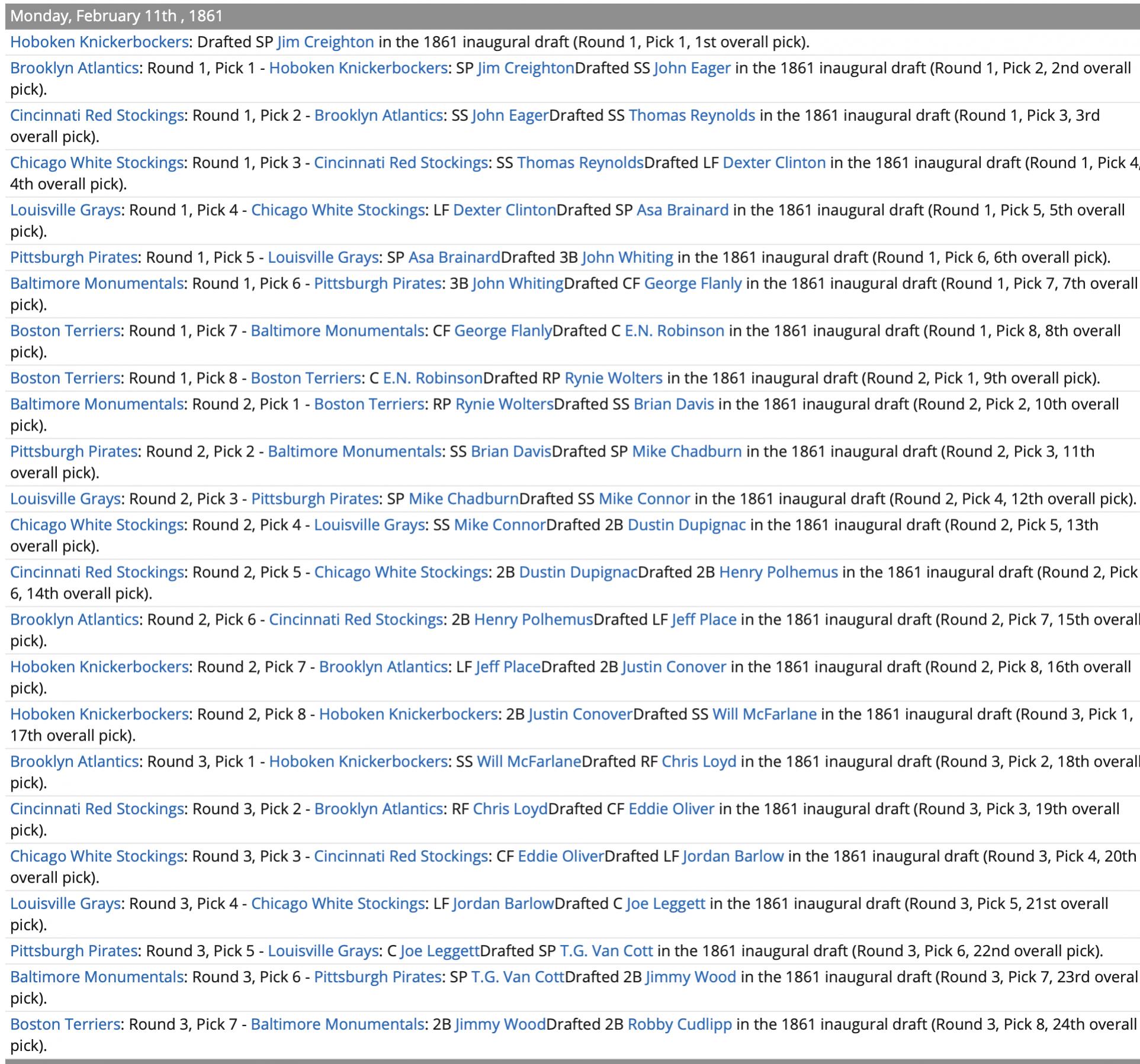Open Robby Cudlipp drafted 2B link
The image size is (1140, 1064).
679,1025
